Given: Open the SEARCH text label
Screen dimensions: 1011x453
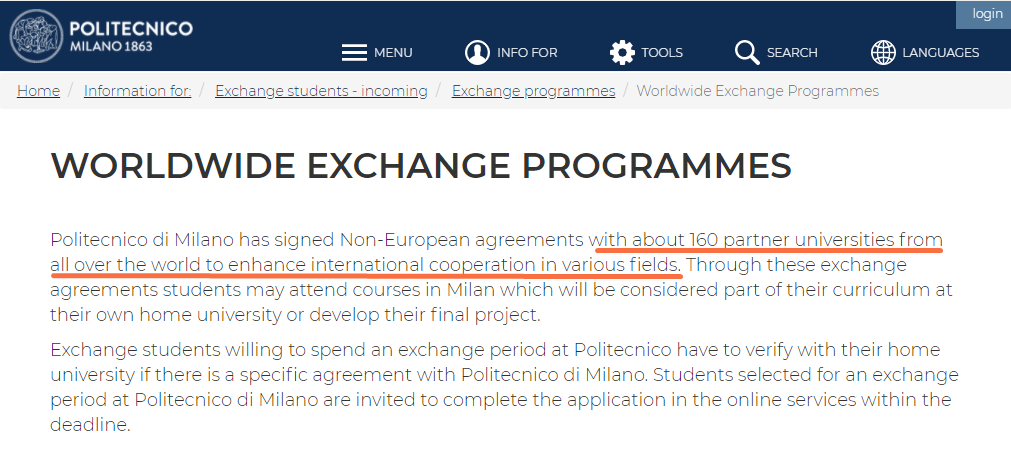Looking at the screenshot, I should coord(792,53).
